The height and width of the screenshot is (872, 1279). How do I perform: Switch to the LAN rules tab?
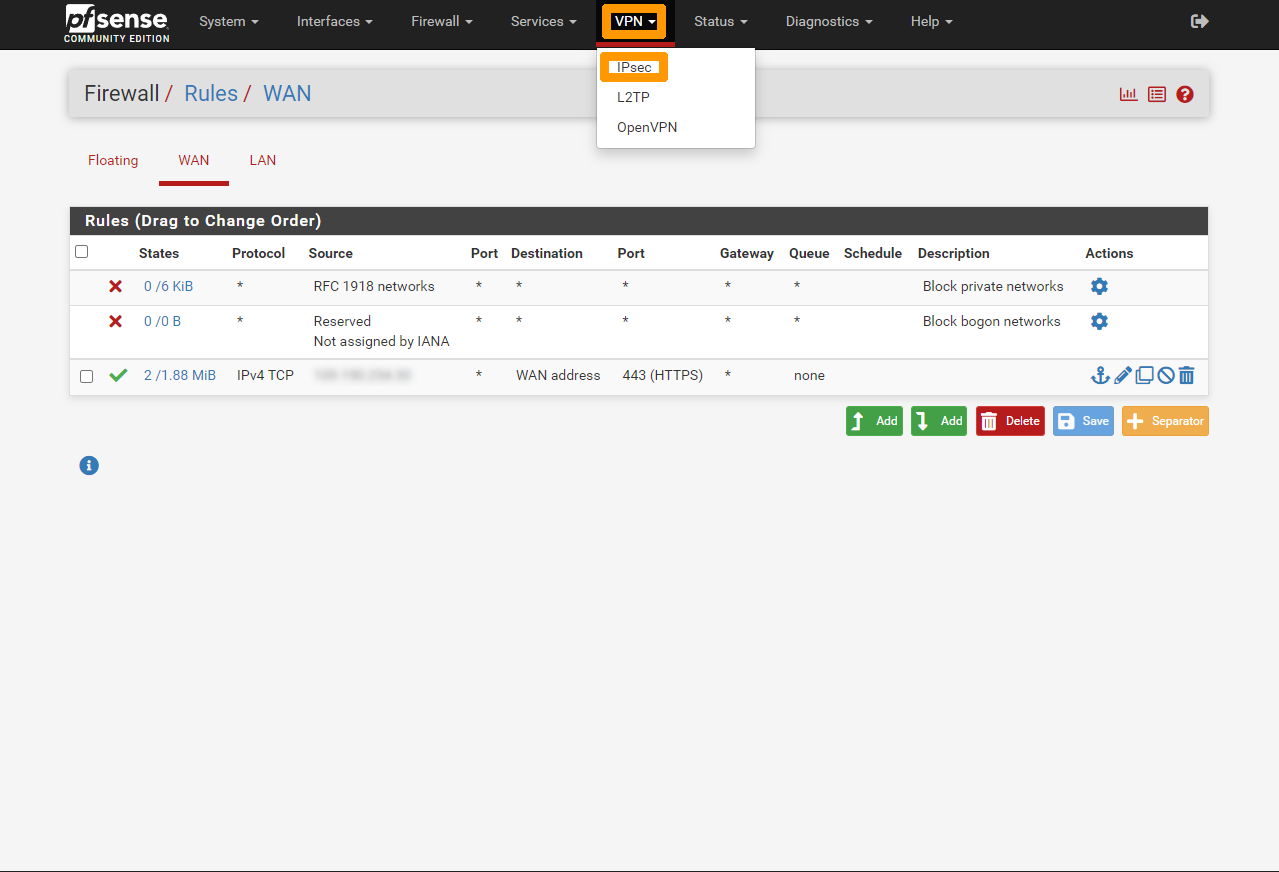coord(262,160)
